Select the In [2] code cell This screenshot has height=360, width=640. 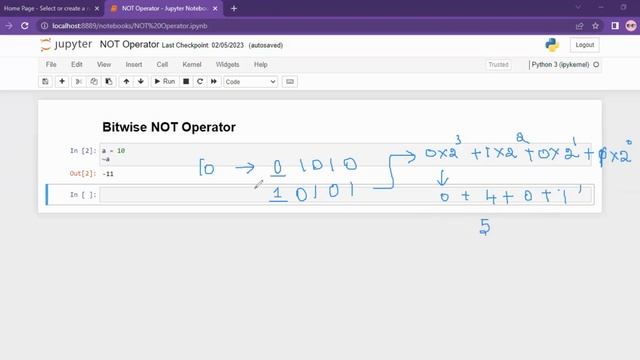click(x=345, y=155)
